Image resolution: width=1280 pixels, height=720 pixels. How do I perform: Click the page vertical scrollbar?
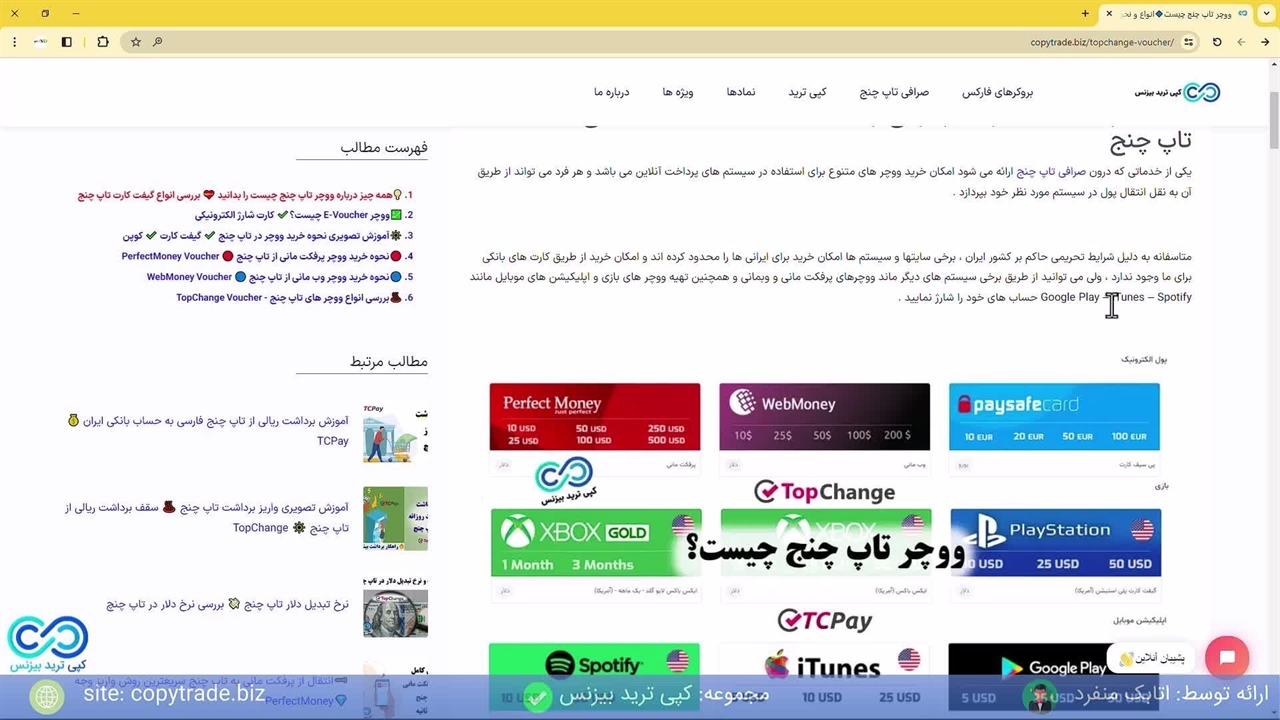coord(1273,300)
